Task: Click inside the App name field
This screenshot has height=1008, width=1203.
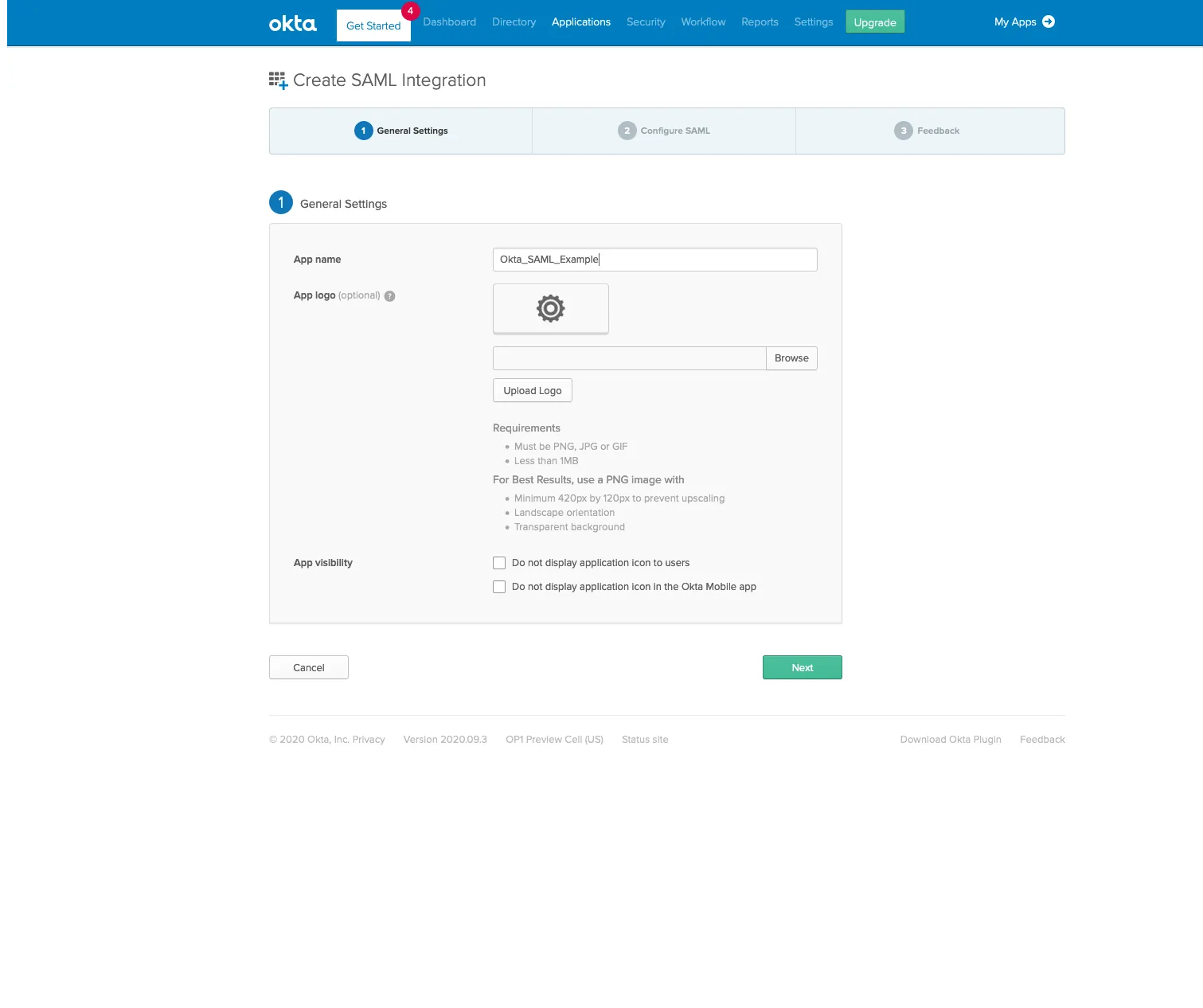Action: (x=654, y=259)
